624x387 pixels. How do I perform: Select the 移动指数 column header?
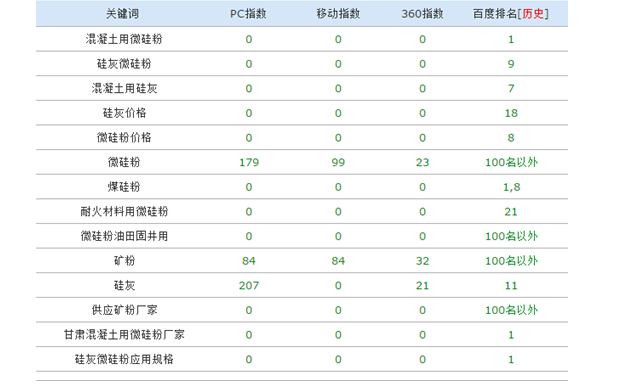pyautogui.click(x=338, y=14)
